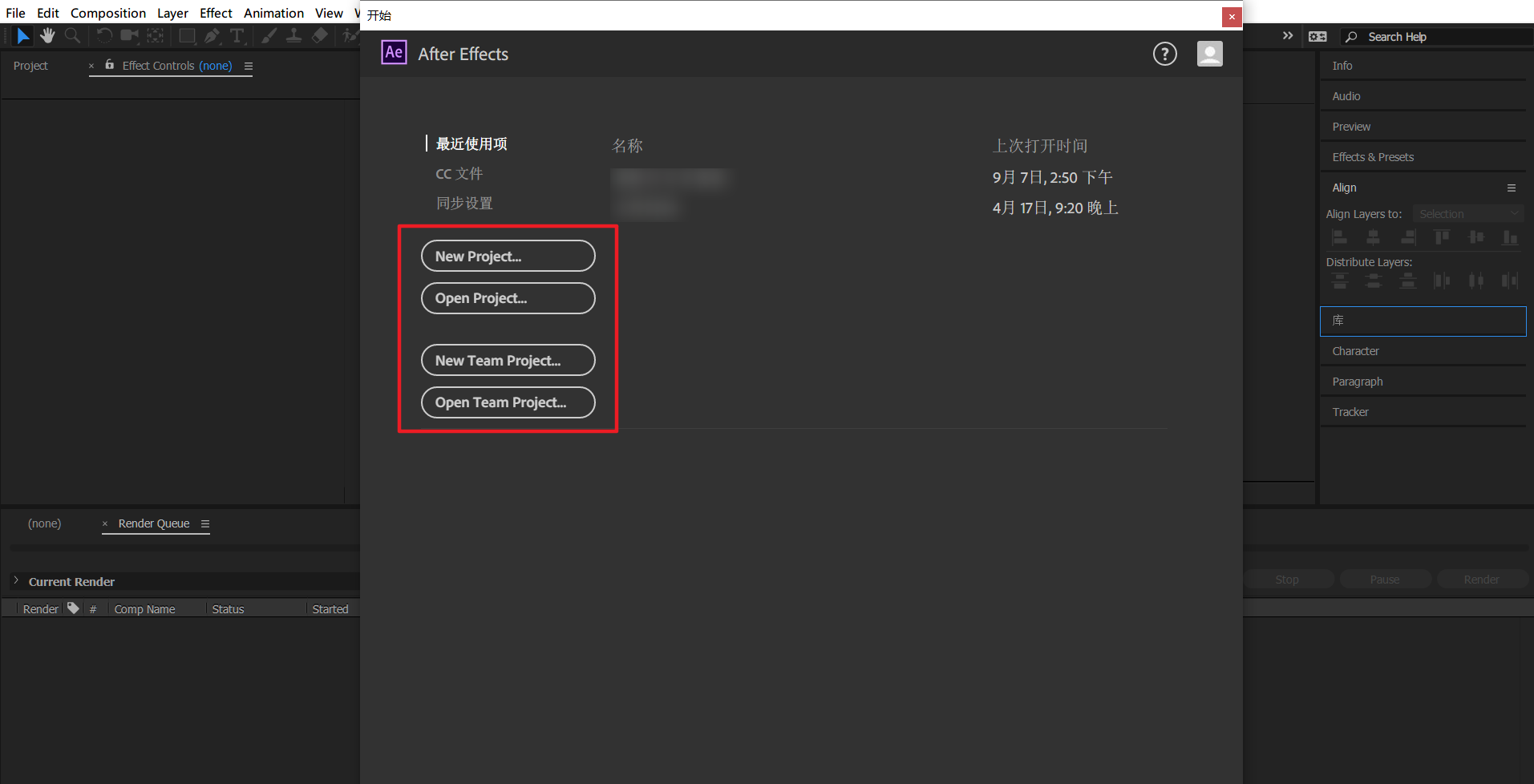The width and height of the screenshot is (1534, 784).
Task: Click the Open Project... button
Action: click(508, 298)
